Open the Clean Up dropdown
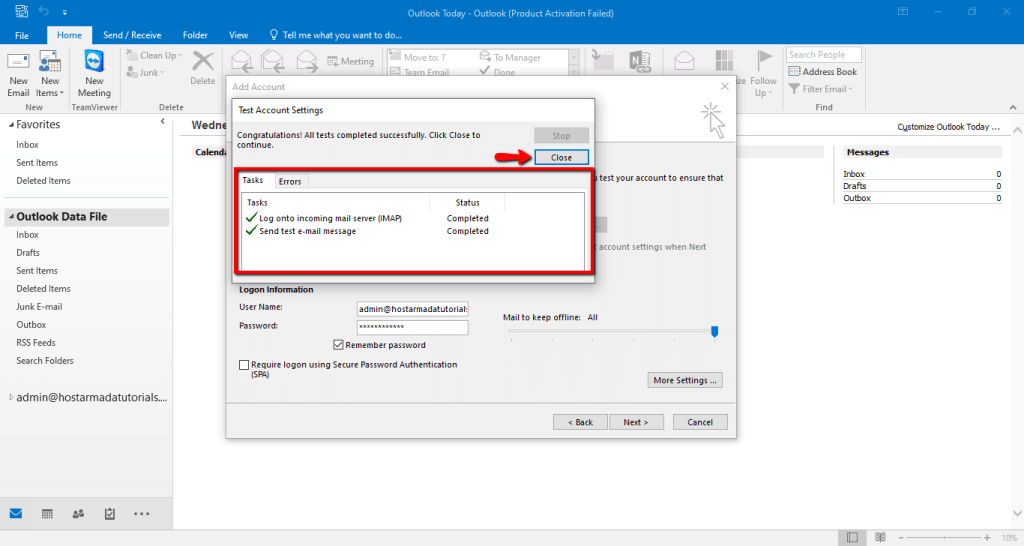Viewport: 1024px width, 546px height. [154, 56]
